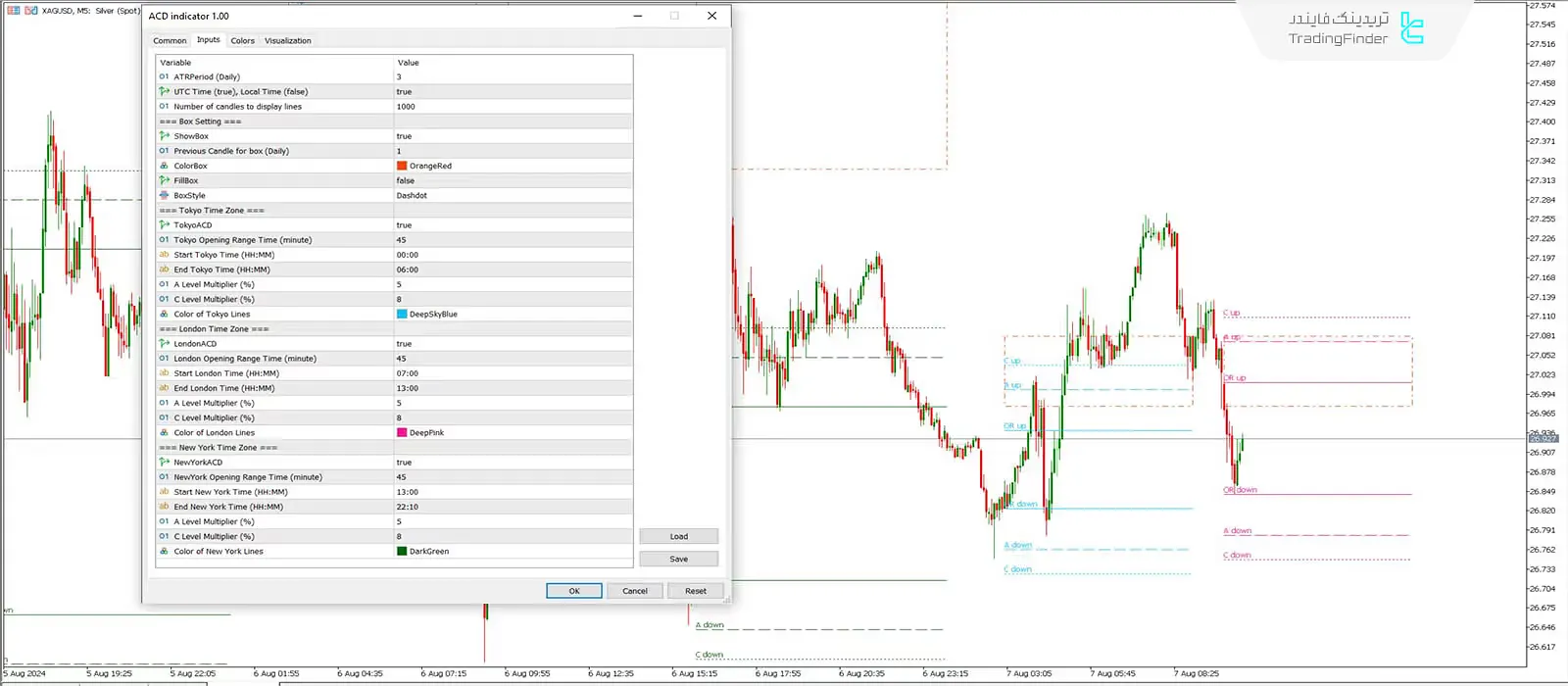This screenshot has height=686, width=1568.
Task: Click the integer icon beside ATRPeriod (Daily)
Action: point(164,76)
